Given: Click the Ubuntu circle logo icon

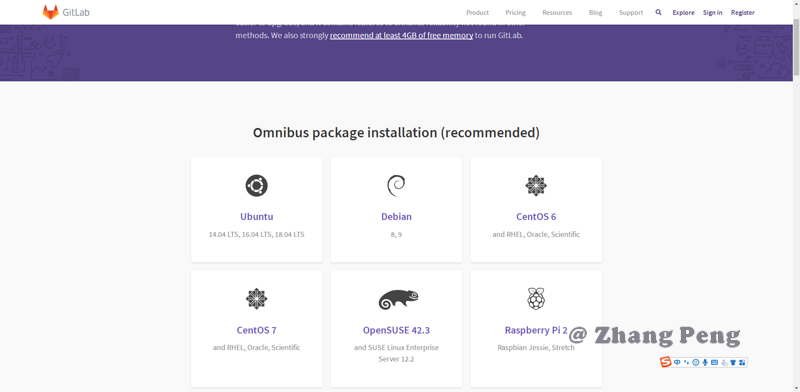Looking at the screenshot, I should point(256,185).
